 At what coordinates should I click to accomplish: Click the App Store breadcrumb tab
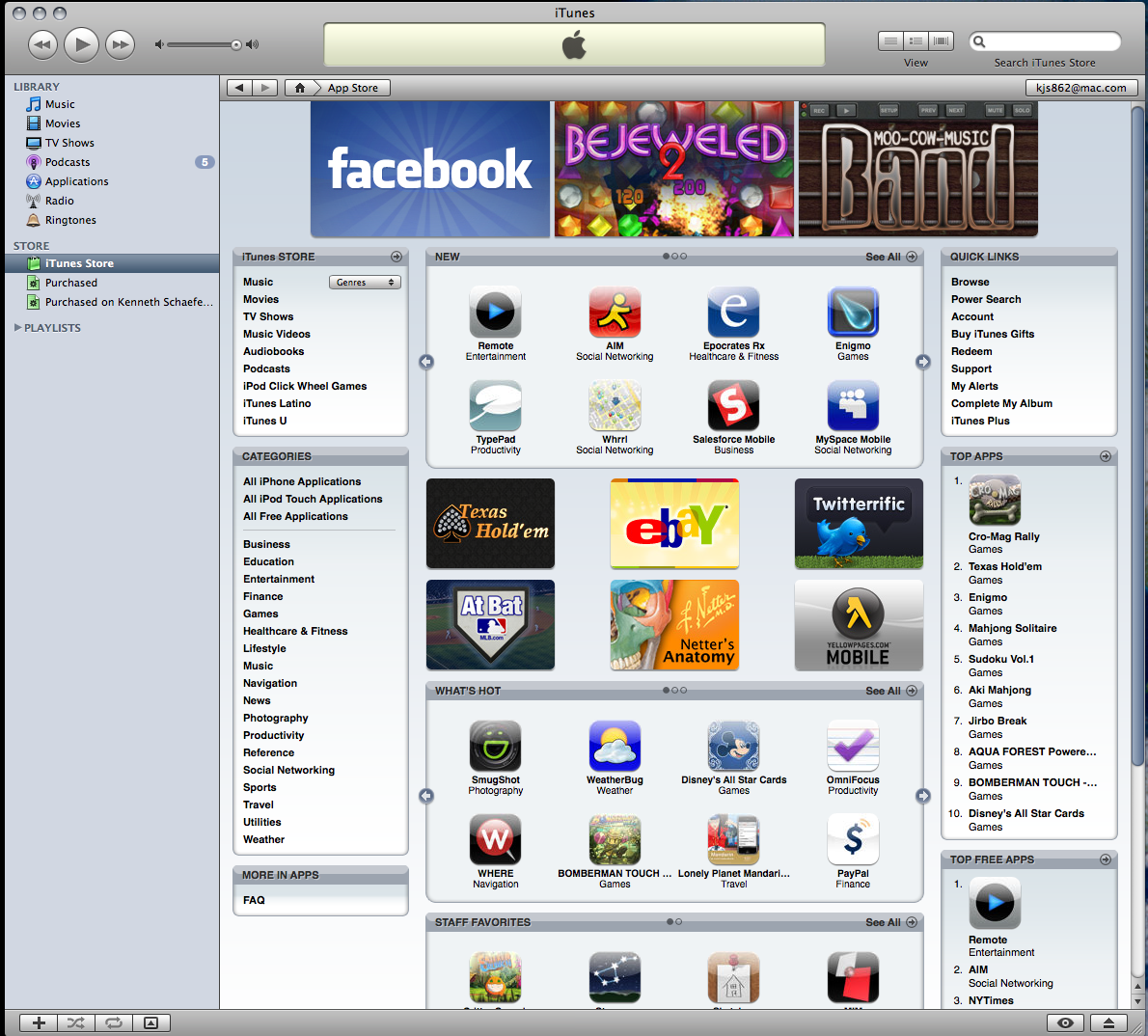click(x=353, y=88)
